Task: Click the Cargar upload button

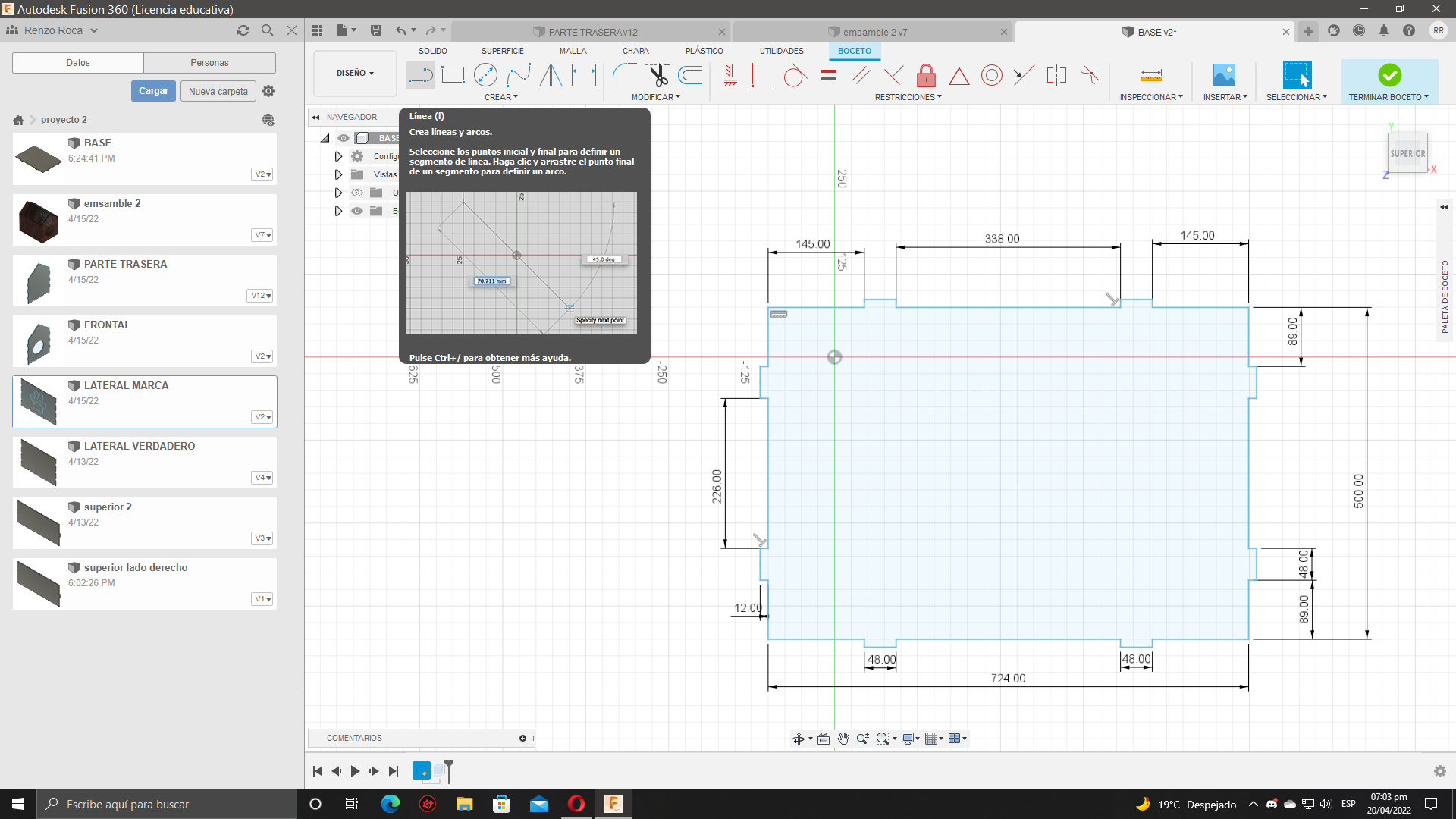Action: [x=153, y=91]
